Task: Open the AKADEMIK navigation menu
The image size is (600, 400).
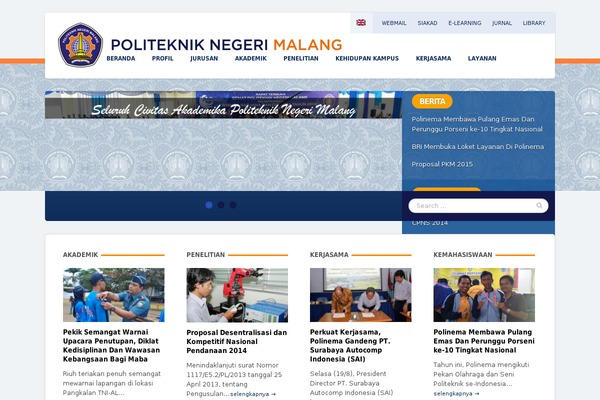Action: click(251, 59)
